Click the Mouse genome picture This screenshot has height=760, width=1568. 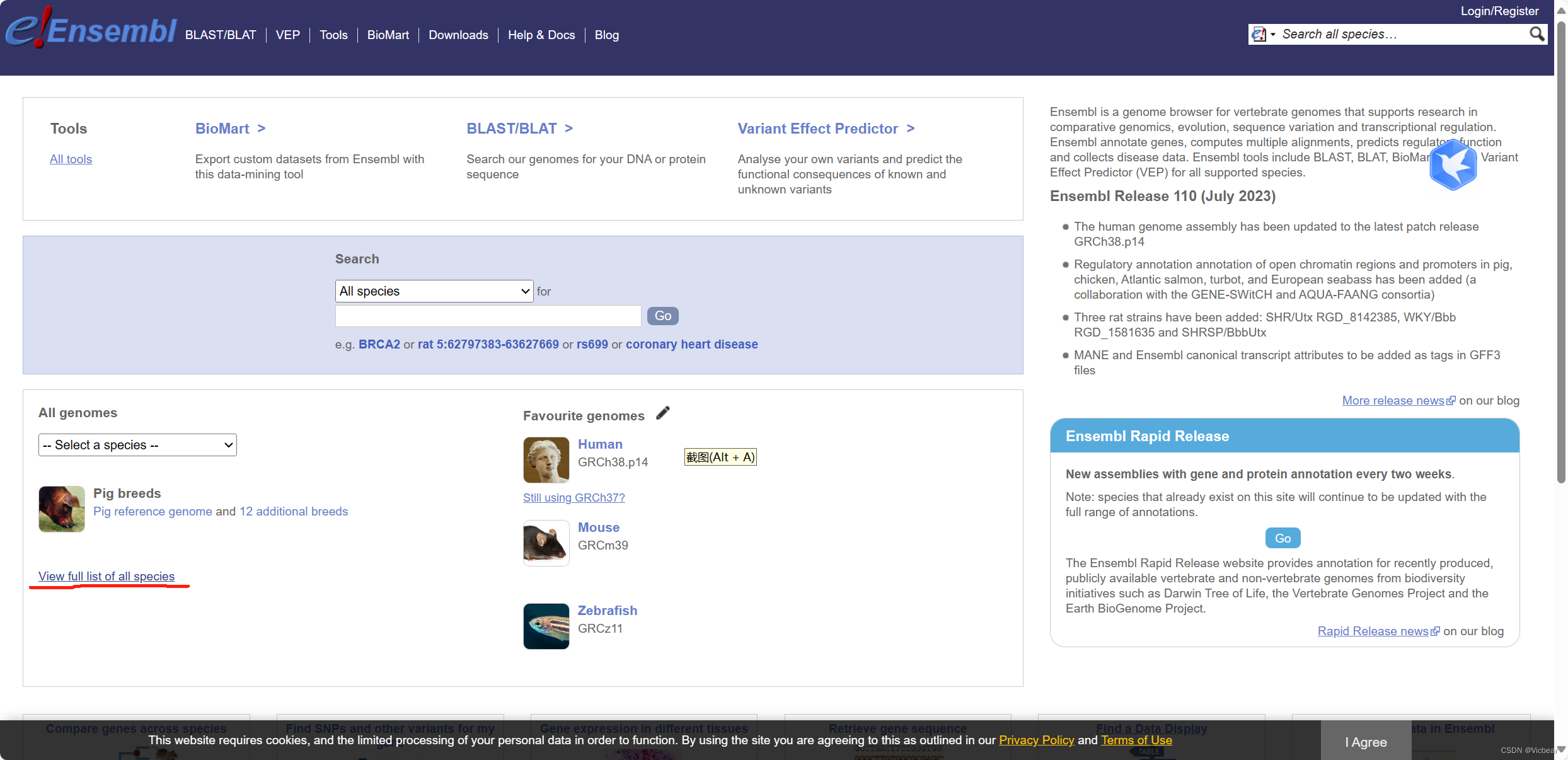(x=546, y=543)
